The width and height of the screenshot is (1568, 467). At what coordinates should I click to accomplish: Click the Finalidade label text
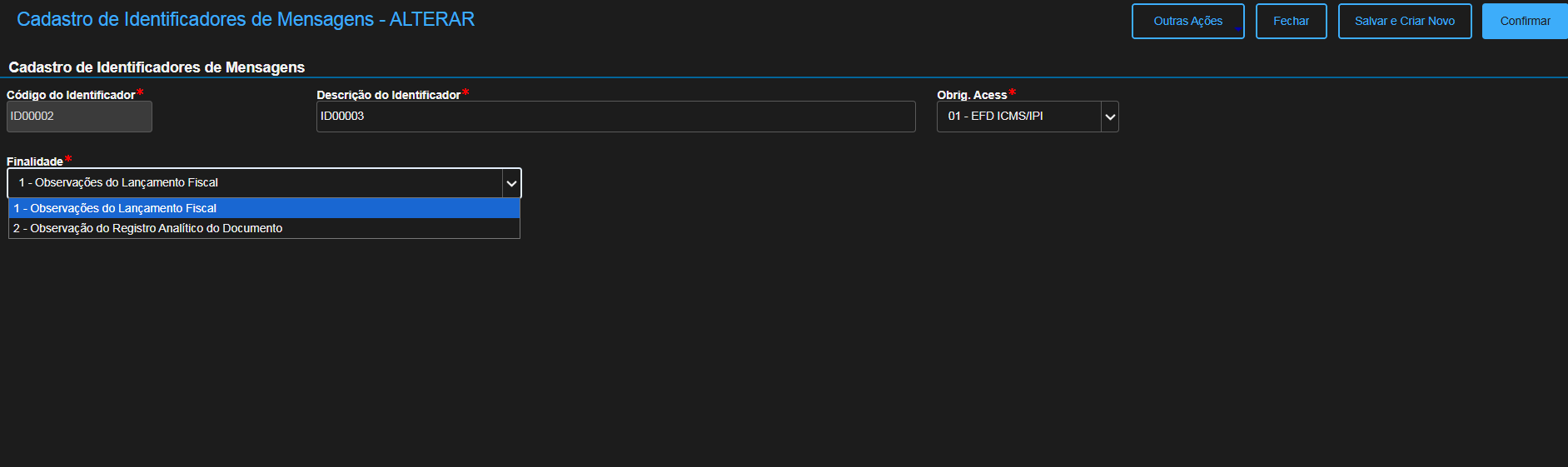(x=35, y=161)
